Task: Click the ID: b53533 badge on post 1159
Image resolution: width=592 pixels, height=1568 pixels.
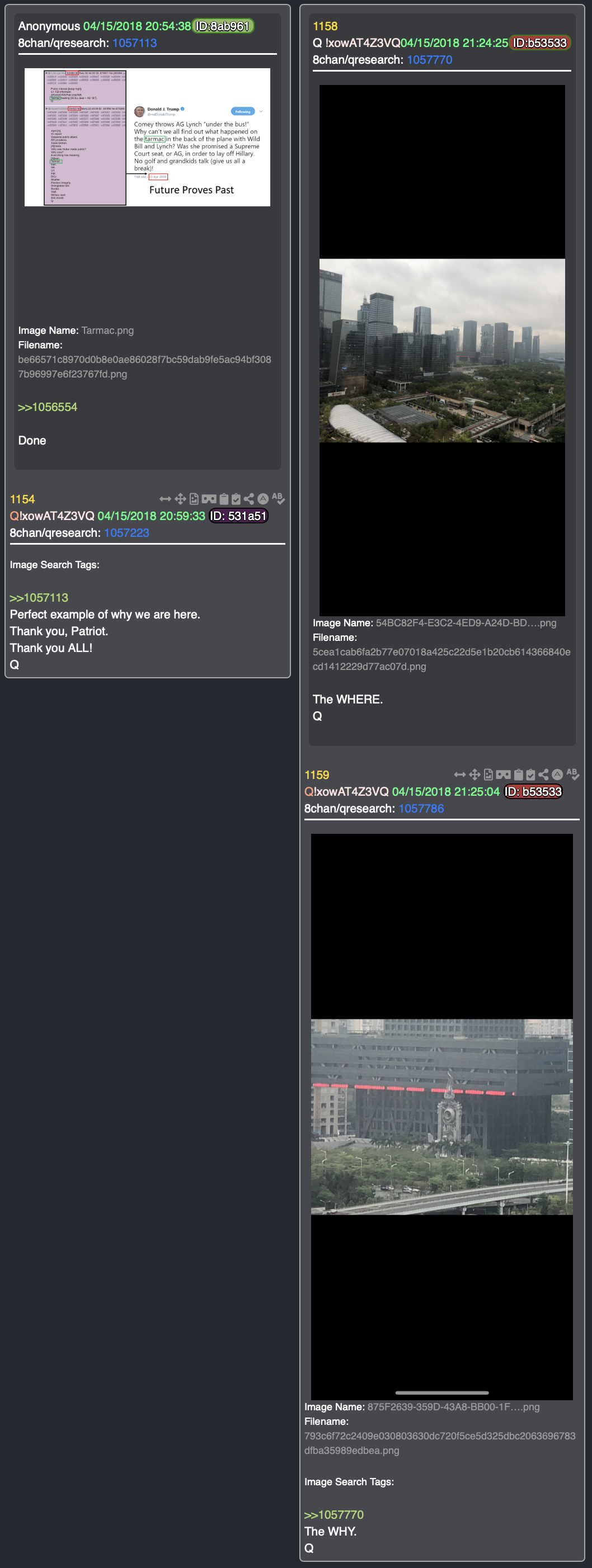Action: [534, 792]
